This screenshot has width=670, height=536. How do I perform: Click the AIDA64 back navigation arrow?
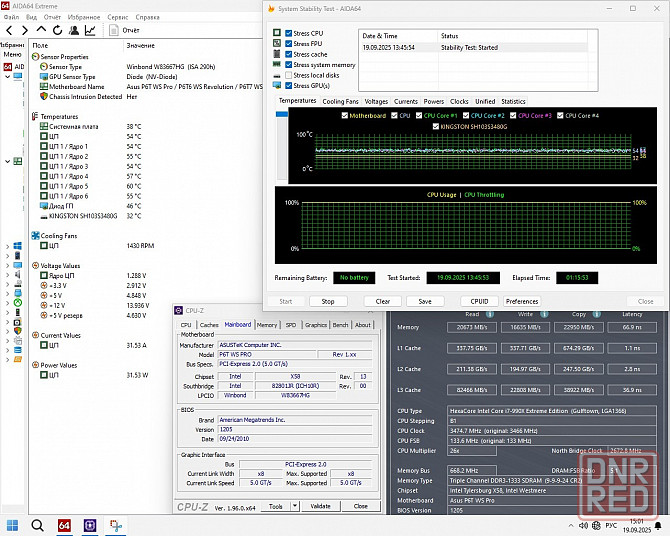click(8, 31)
